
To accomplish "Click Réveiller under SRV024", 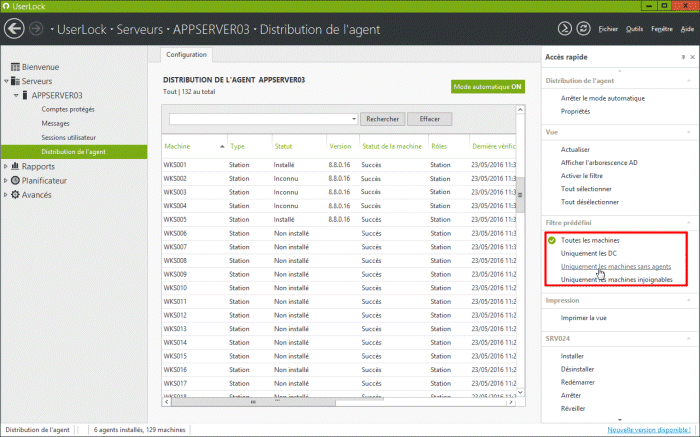I will click(x=573, y=409).
